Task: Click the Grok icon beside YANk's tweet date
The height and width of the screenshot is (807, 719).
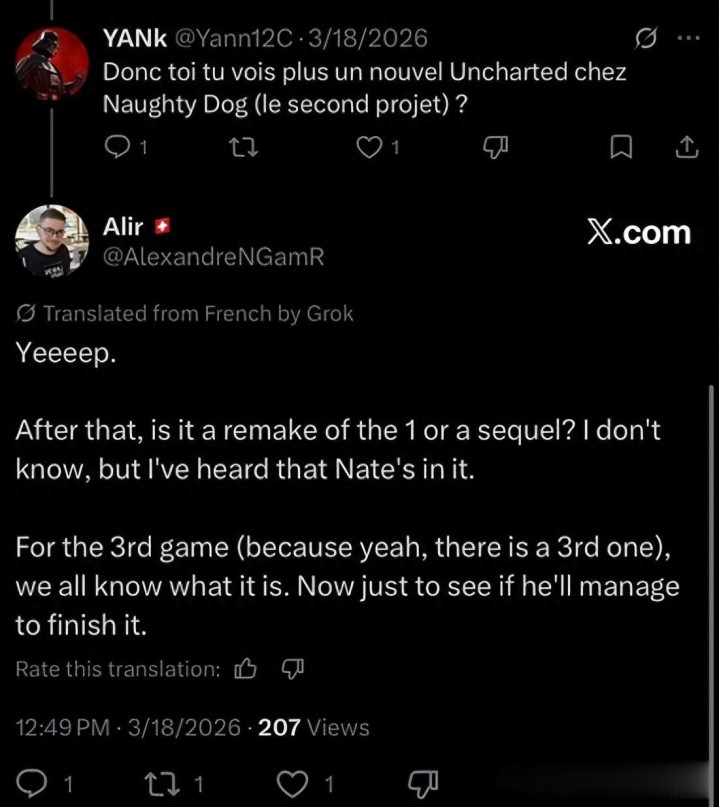Action: coord(647,39)
